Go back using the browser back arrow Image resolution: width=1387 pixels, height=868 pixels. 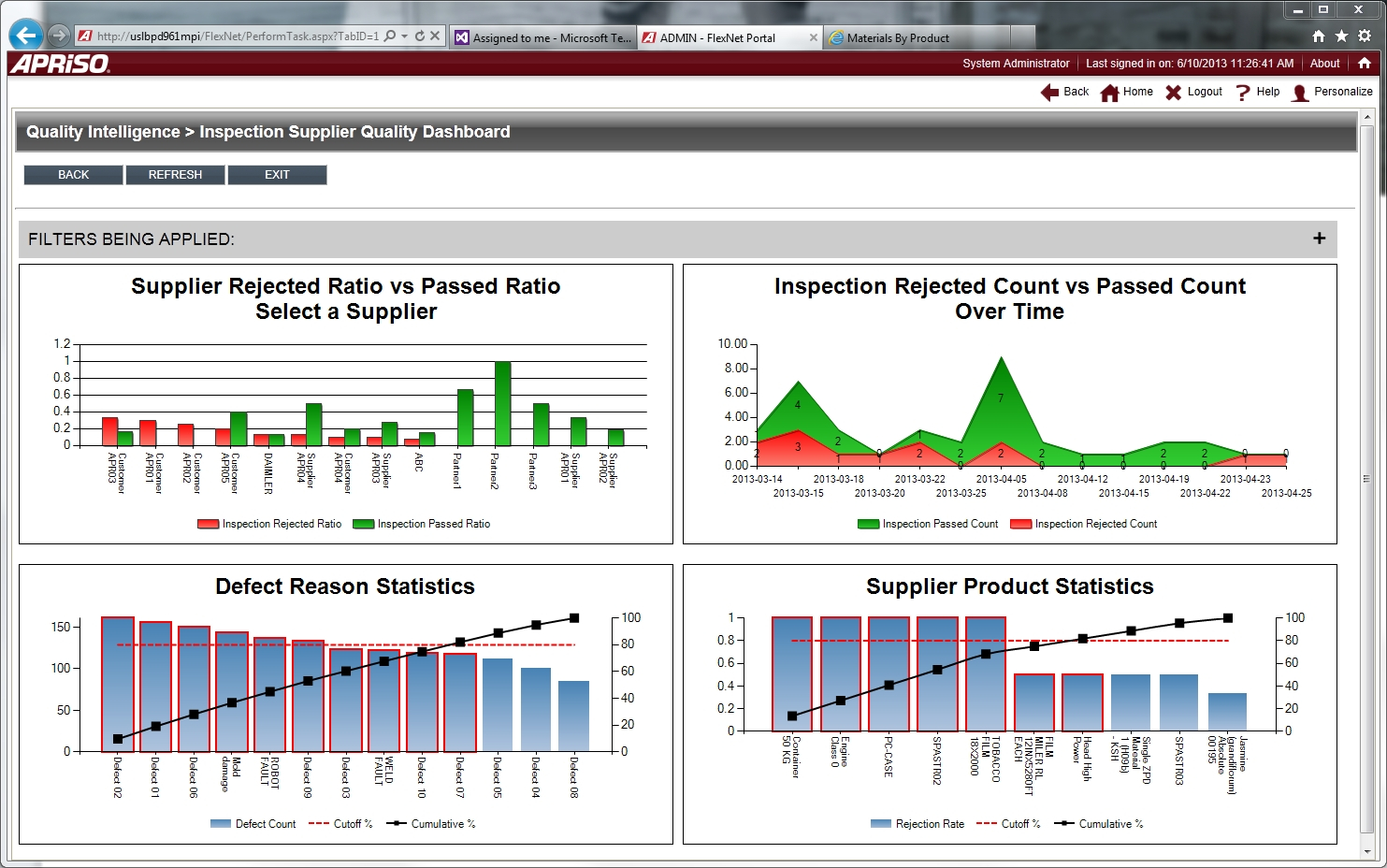pos(26,36)
